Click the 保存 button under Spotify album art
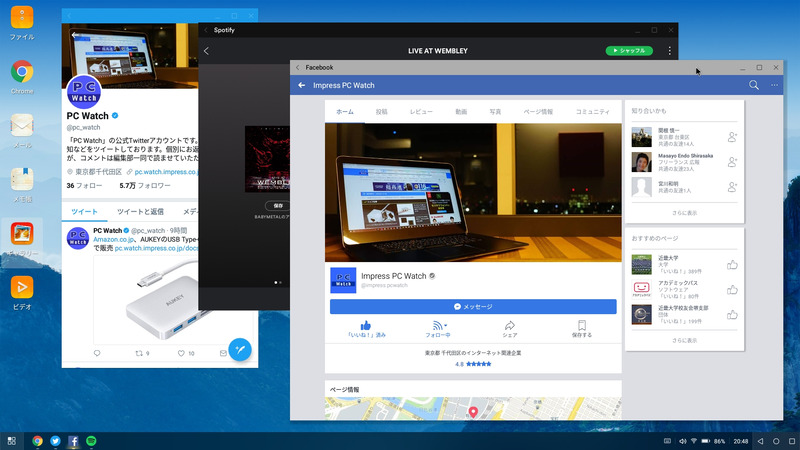 [278, 206]
